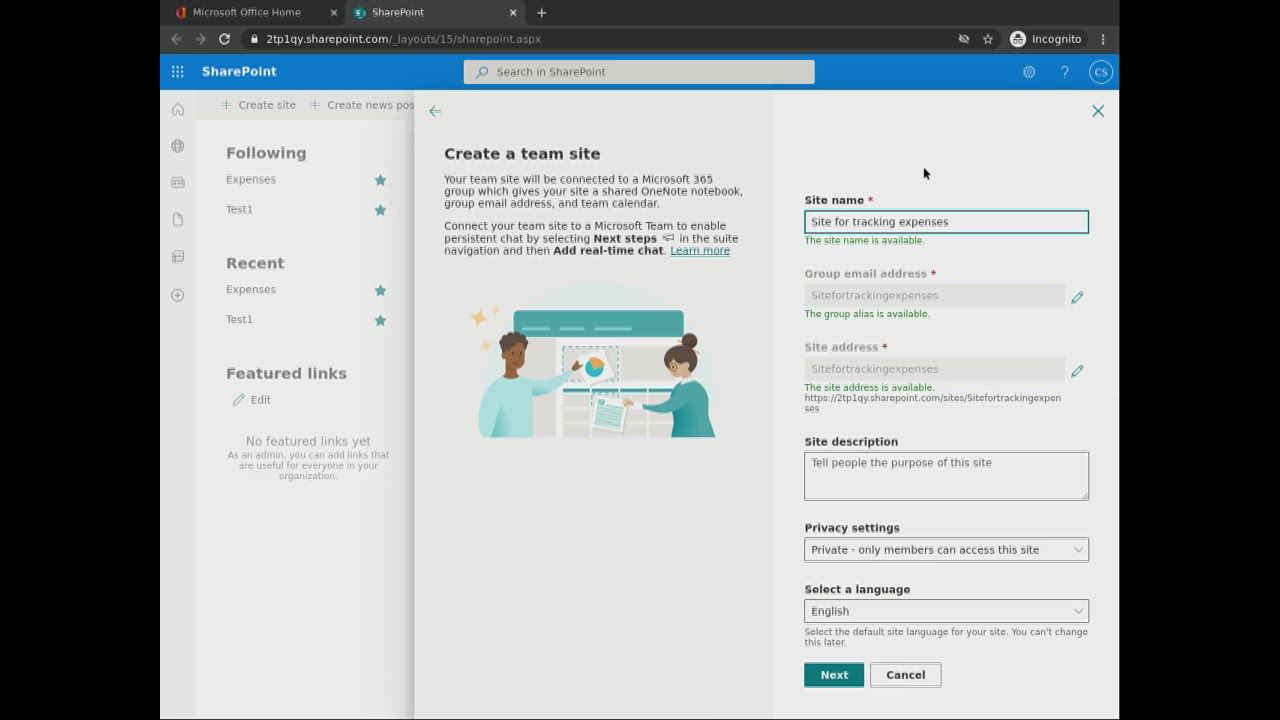This screenshot has height=720, width=1280.
Task: Open the My news icon in sidebar
Action: tap(178, 182)
